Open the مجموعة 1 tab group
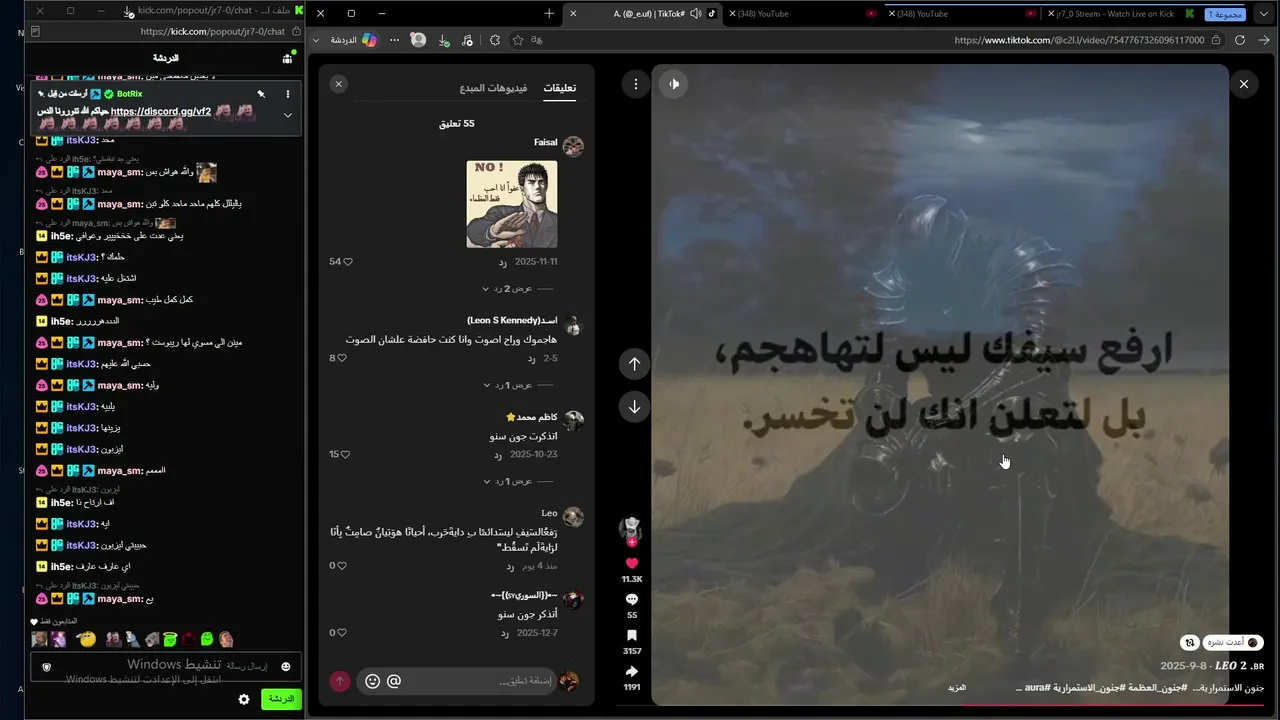Viewport: 1280px width, 720px height. pyautogui.click(x=1226, y=14)
